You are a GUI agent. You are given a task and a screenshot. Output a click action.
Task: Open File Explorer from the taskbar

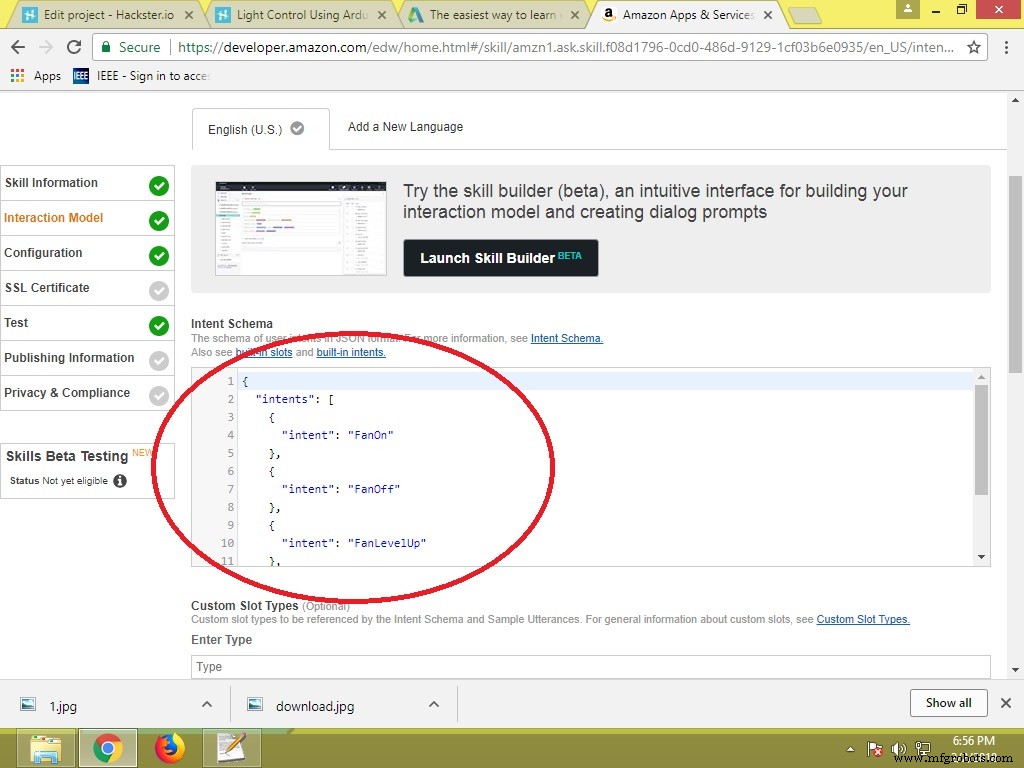(46, 747)
